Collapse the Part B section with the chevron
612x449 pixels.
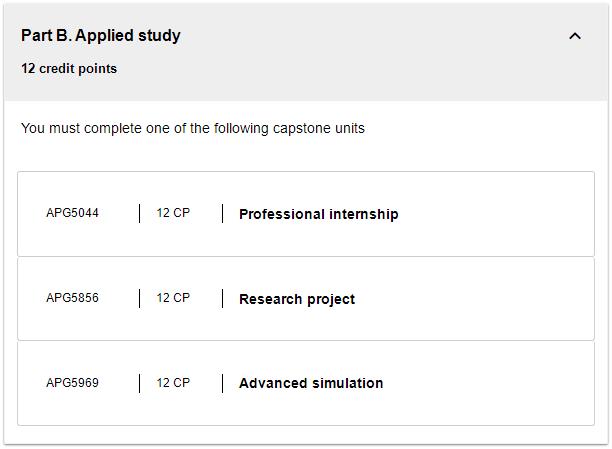(x=575, y=36)
